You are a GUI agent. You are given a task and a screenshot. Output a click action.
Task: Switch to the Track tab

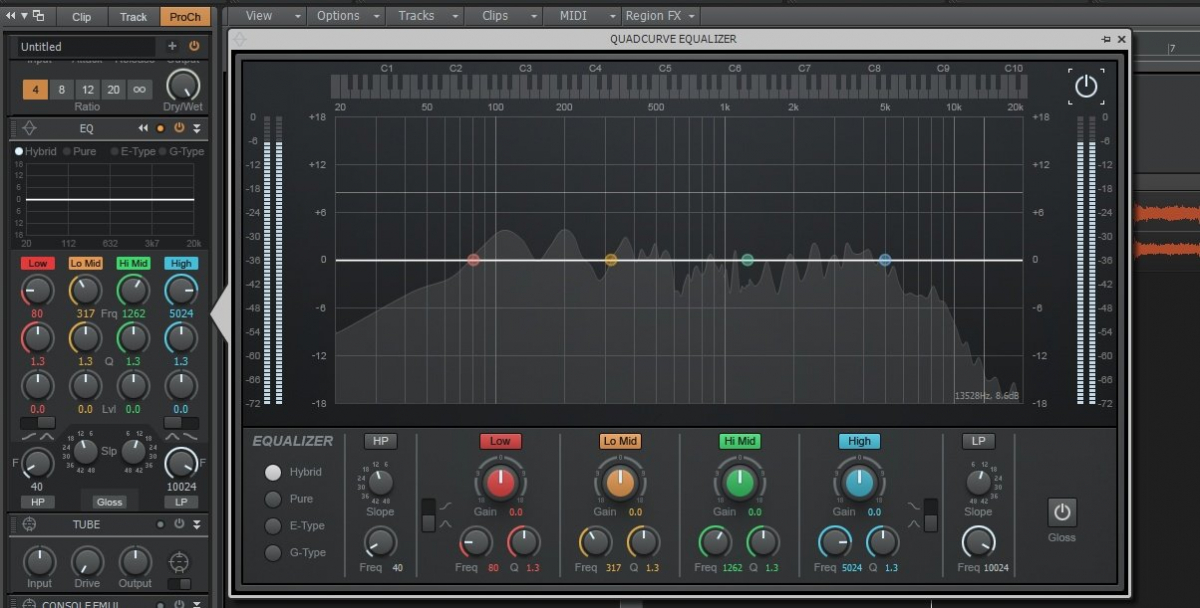tap(133, 17)
